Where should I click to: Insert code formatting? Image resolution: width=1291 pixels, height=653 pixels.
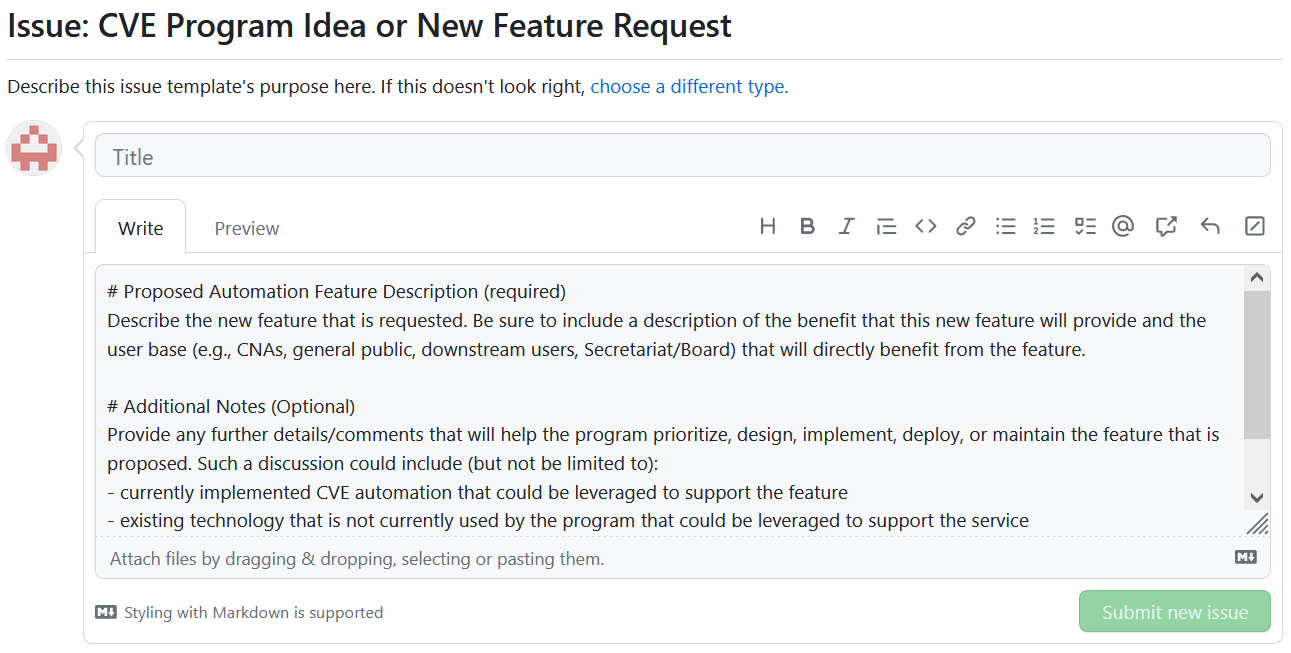point(926,226)
